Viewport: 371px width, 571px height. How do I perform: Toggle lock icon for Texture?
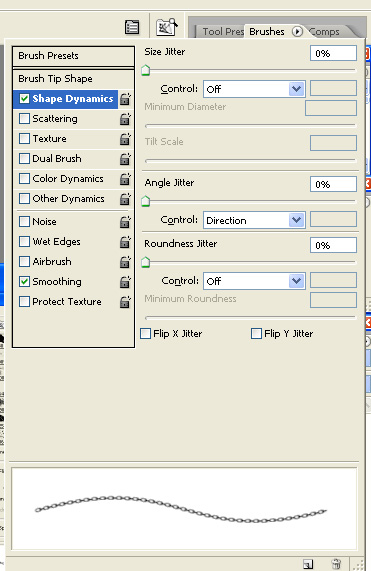(x=125, y=139)
